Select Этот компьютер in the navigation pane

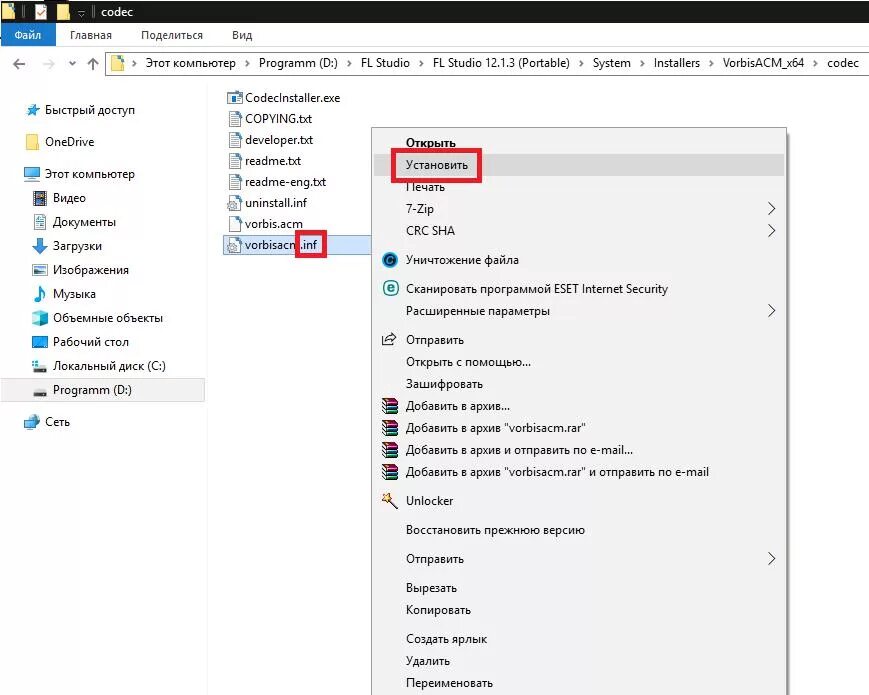coord(80,174)
